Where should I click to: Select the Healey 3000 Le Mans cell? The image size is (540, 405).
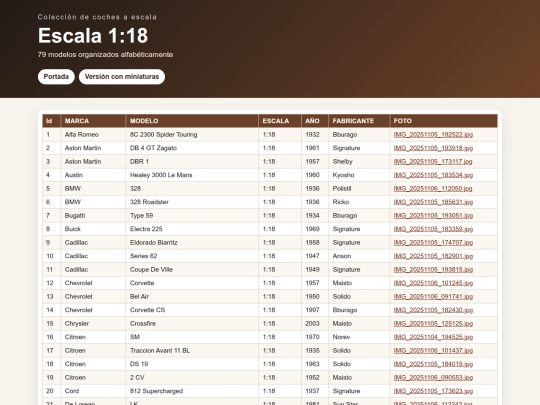[192, 175]
